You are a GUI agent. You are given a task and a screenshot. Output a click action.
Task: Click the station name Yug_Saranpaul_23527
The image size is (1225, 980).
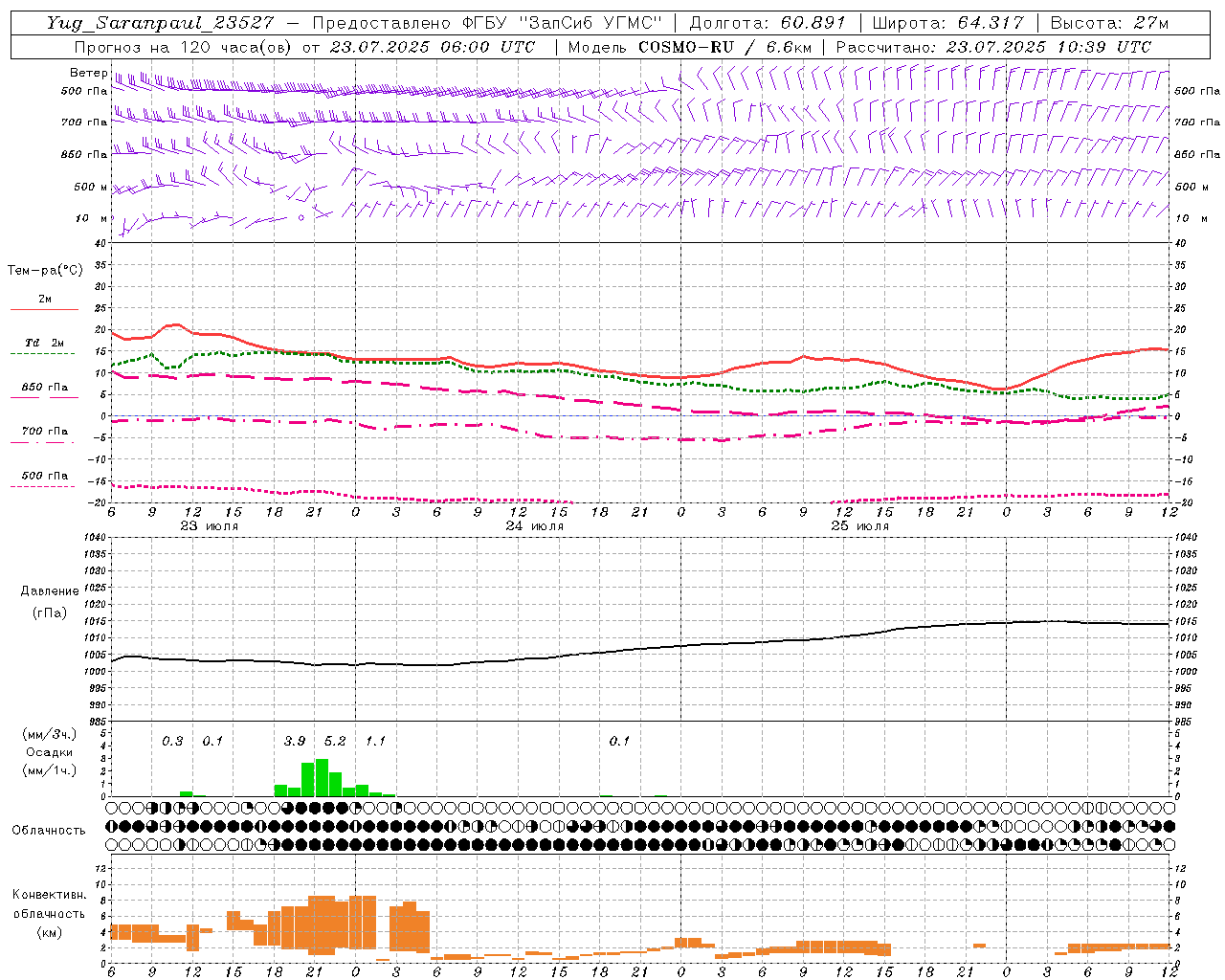[159, 23]
